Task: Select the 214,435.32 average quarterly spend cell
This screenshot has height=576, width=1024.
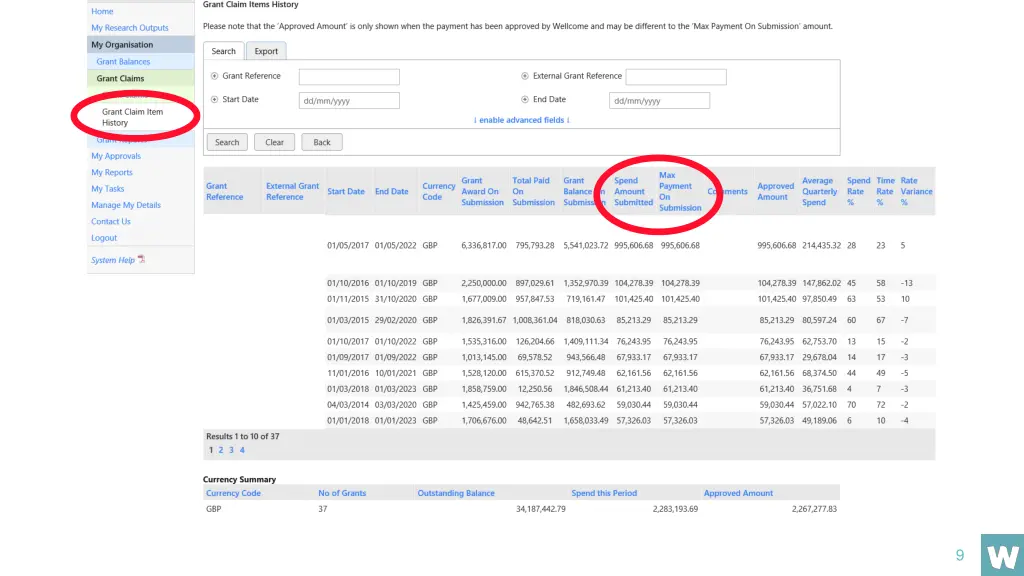Action: (x=822, y=246)
